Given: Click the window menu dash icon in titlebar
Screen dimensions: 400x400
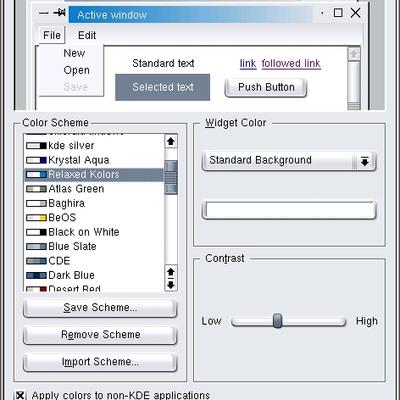Looking at the screenshot, I should [44, 13].
